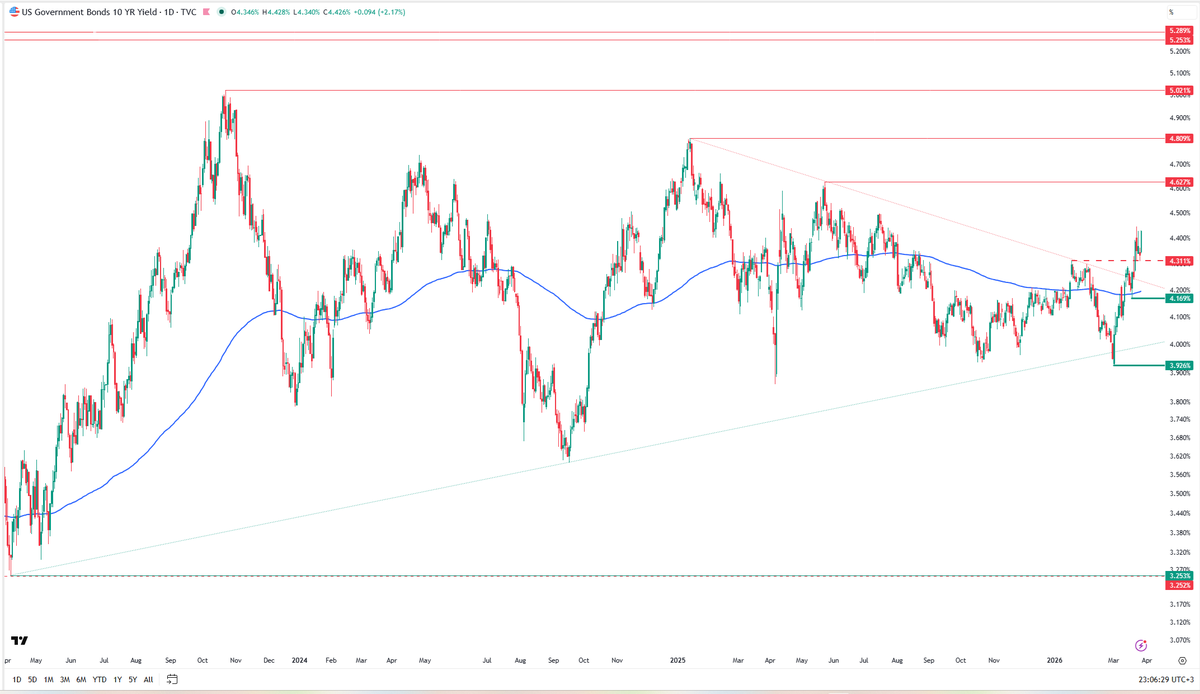
Task: Click the 2025 label on time axis
Action: [678, 661]
